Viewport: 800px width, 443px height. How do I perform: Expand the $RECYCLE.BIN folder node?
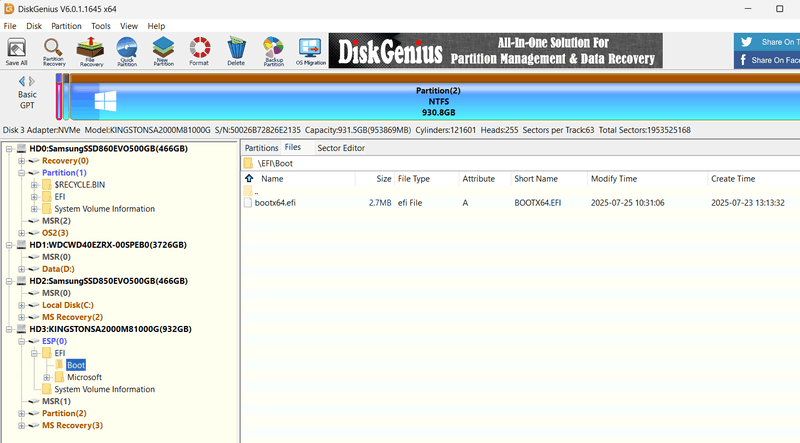(x=34, y=185)
